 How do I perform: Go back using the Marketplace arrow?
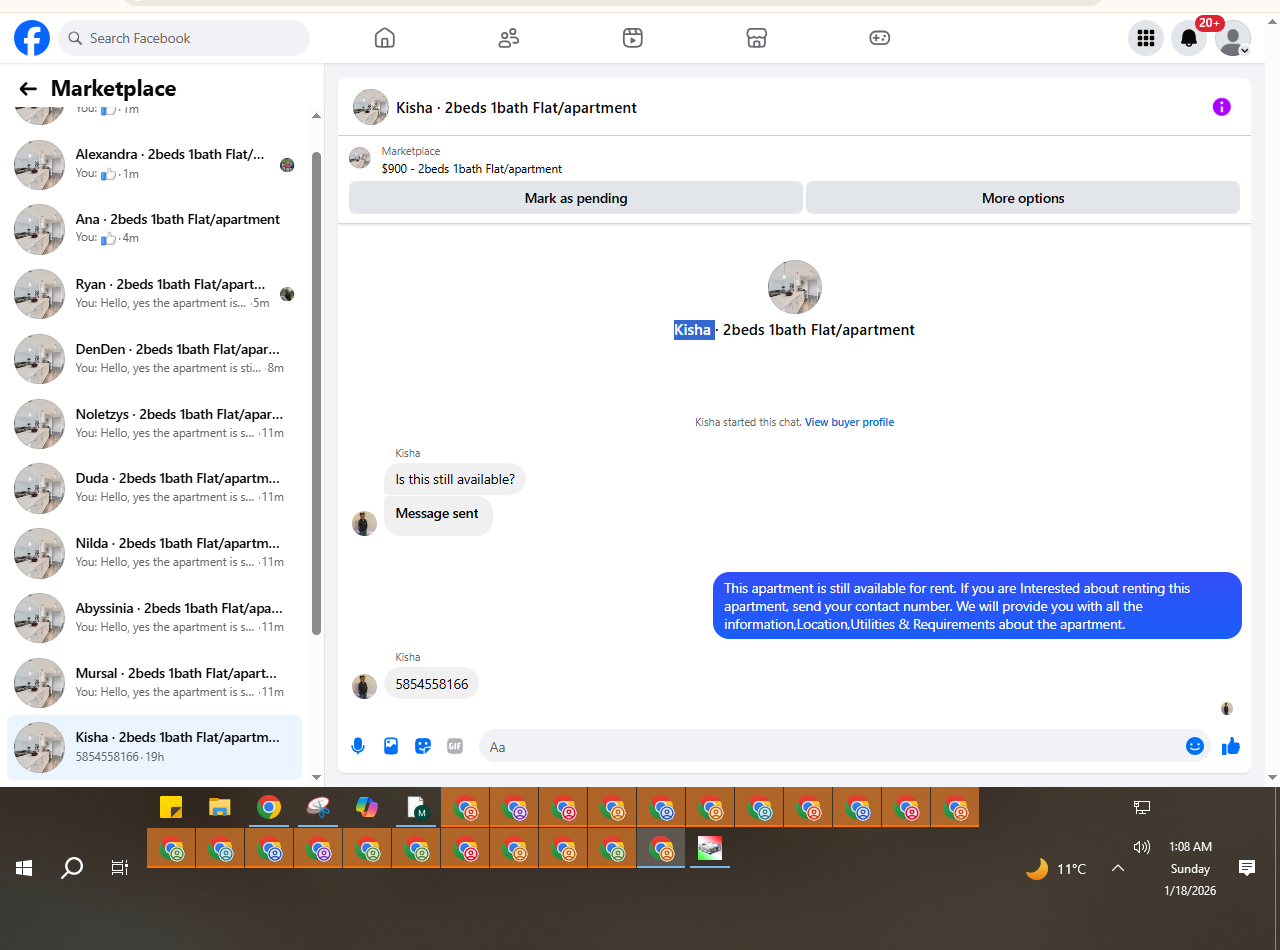point(28,89)
